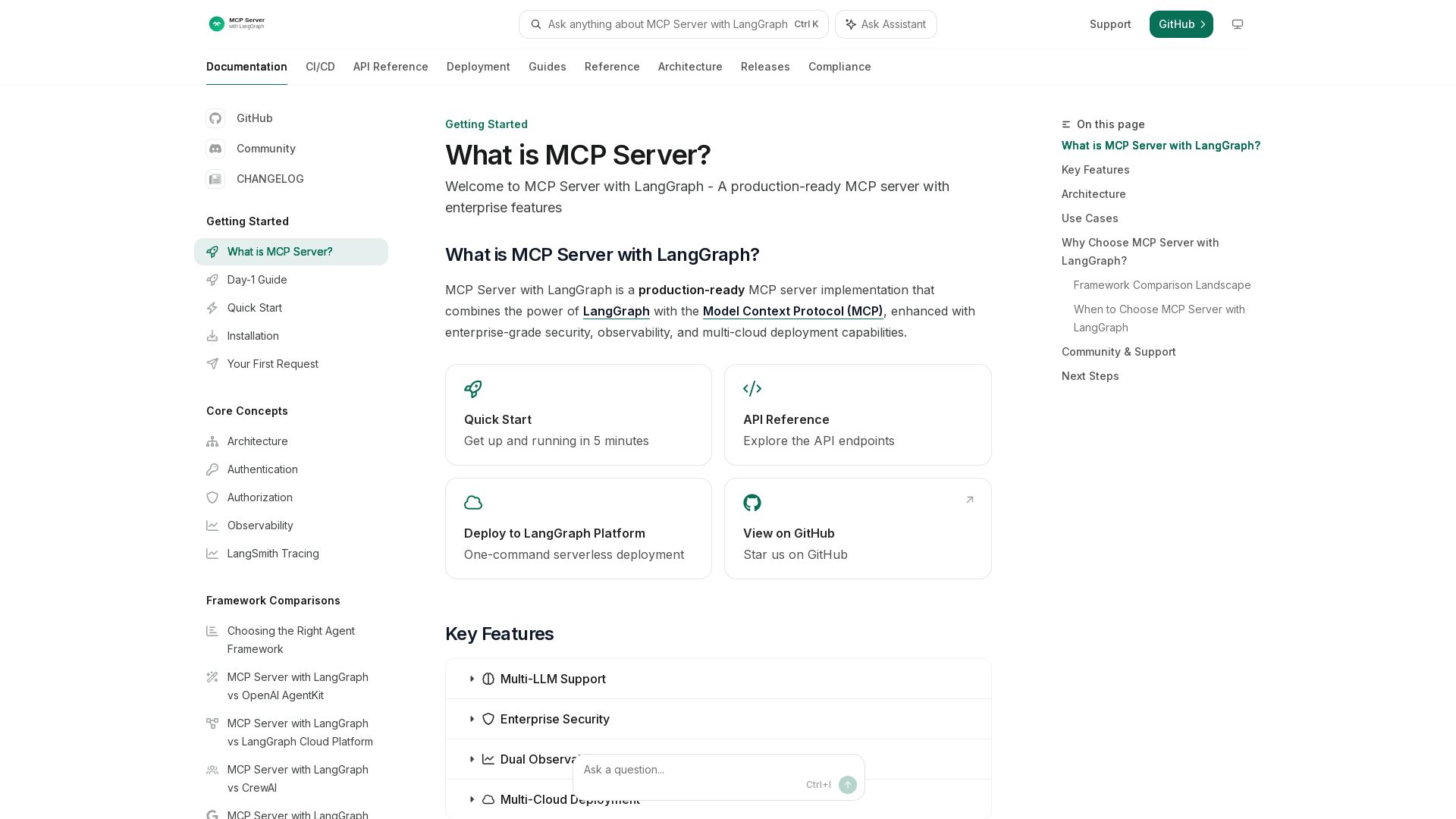Viewport: 1456px width, 819px height.
Task: Click the icon beside Choosing the Right Agent Framework
Action: (212, 631)
